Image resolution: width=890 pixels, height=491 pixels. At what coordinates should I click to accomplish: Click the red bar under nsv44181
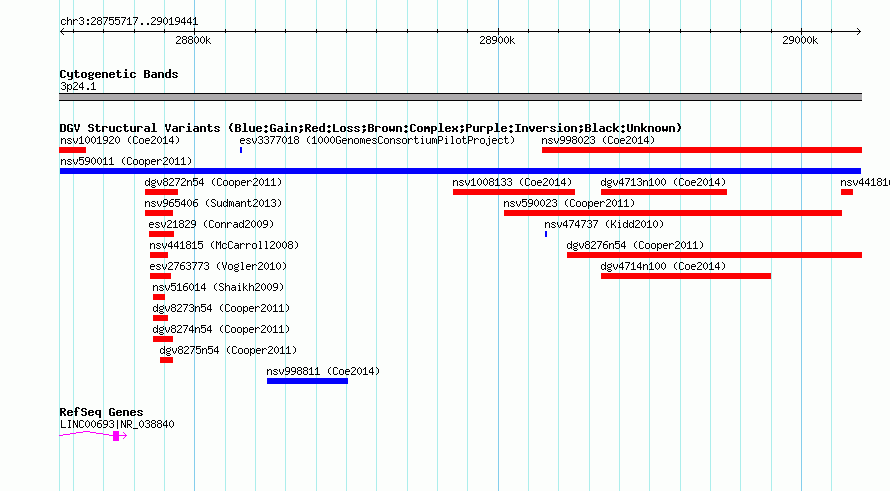[x=847, y=192]
